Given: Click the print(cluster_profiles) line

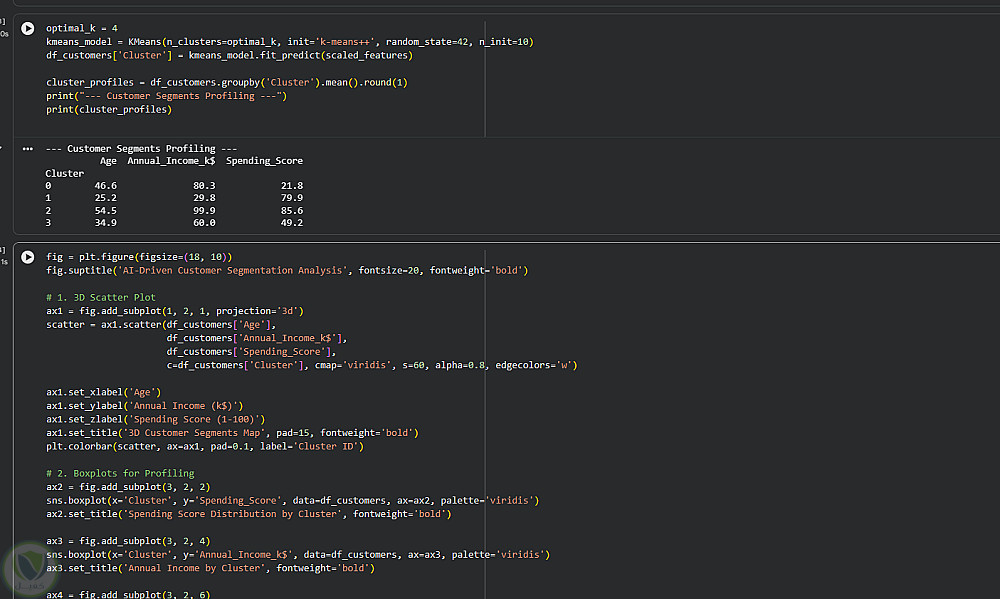Looking at the screenshot, I should point(109,109).
